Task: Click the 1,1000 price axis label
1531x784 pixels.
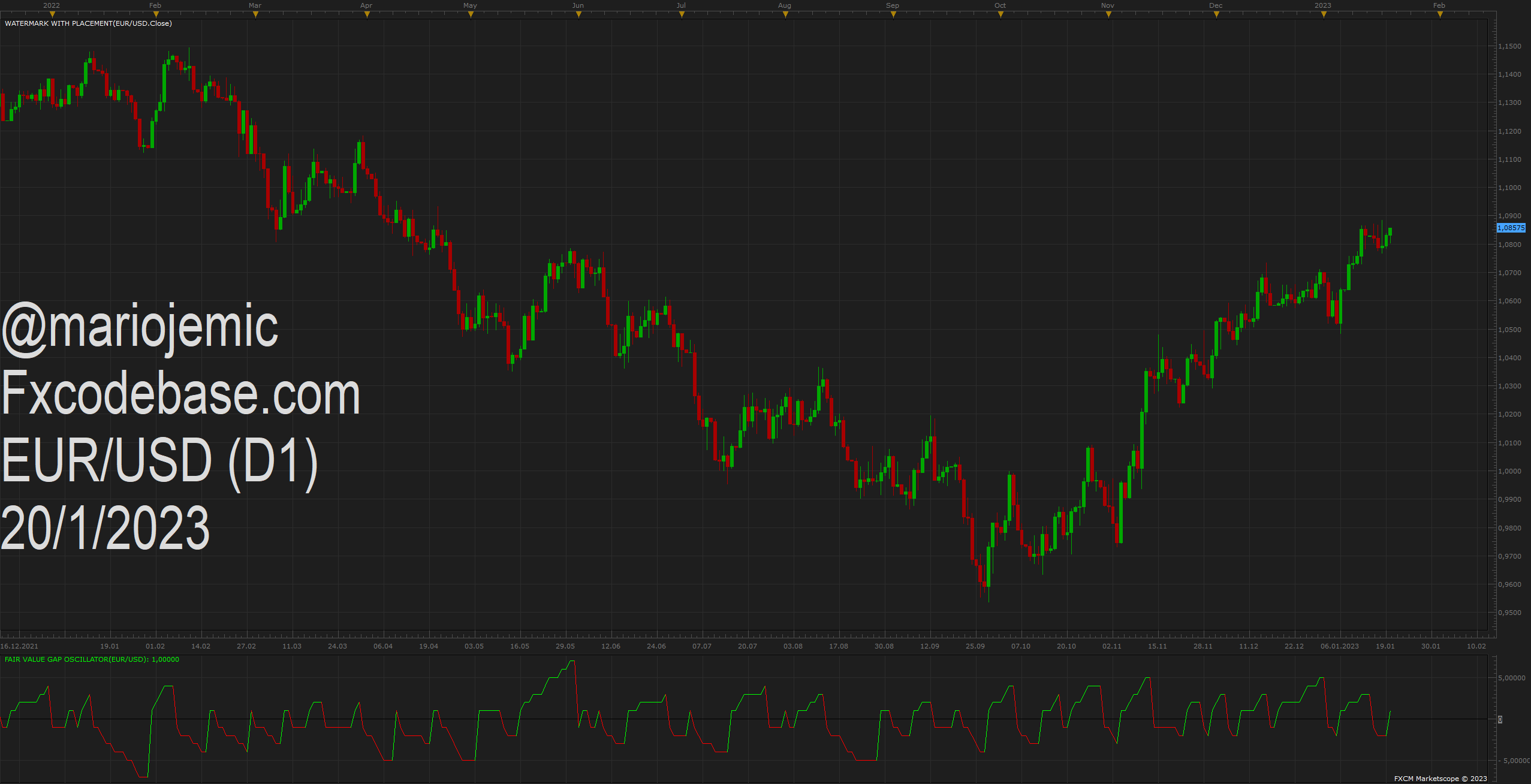Action: coord(1509,188)
